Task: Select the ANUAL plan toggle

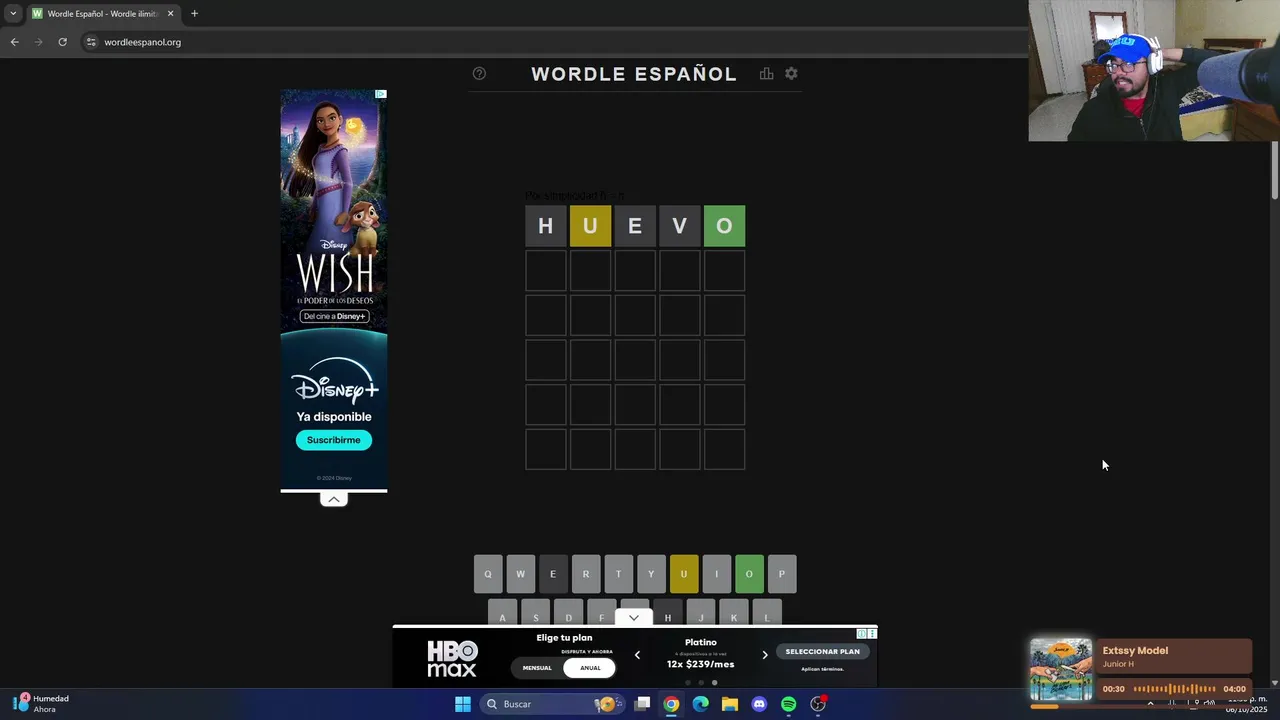Action: coord(590,668)
